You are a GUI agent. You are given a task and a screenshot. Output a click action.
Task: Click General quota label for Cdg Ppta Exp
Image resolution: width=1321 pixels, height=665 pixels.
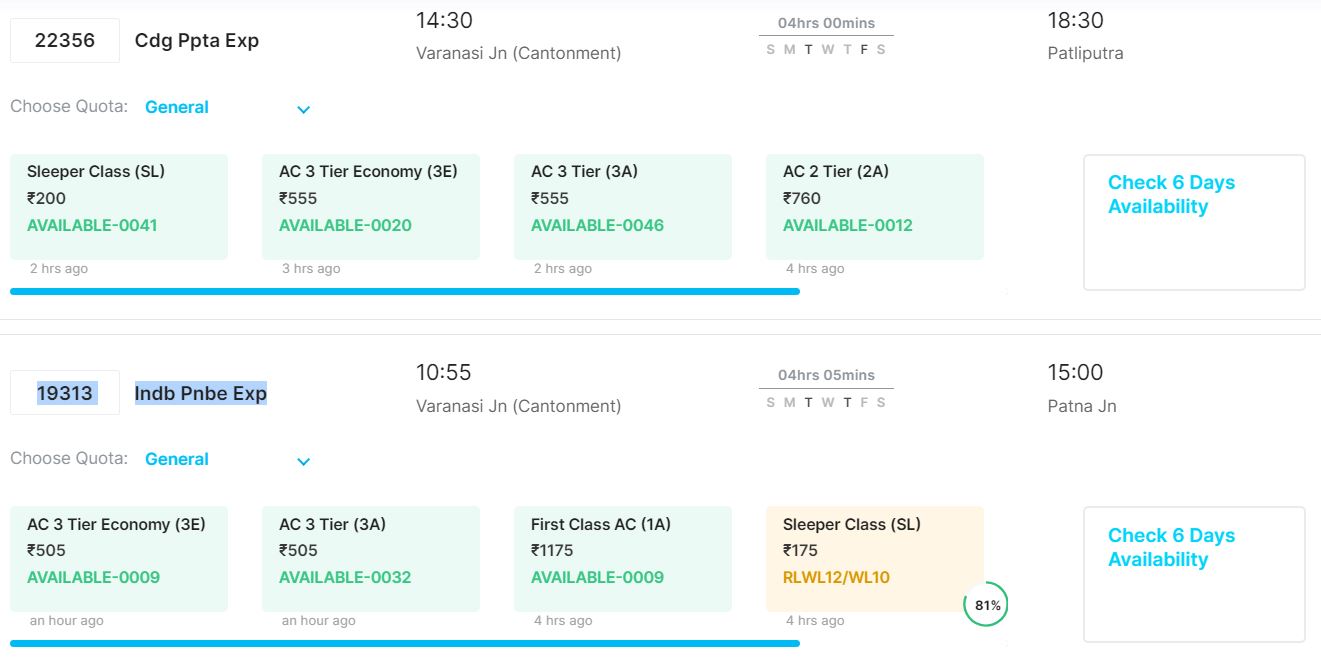(x=177, y=107)
